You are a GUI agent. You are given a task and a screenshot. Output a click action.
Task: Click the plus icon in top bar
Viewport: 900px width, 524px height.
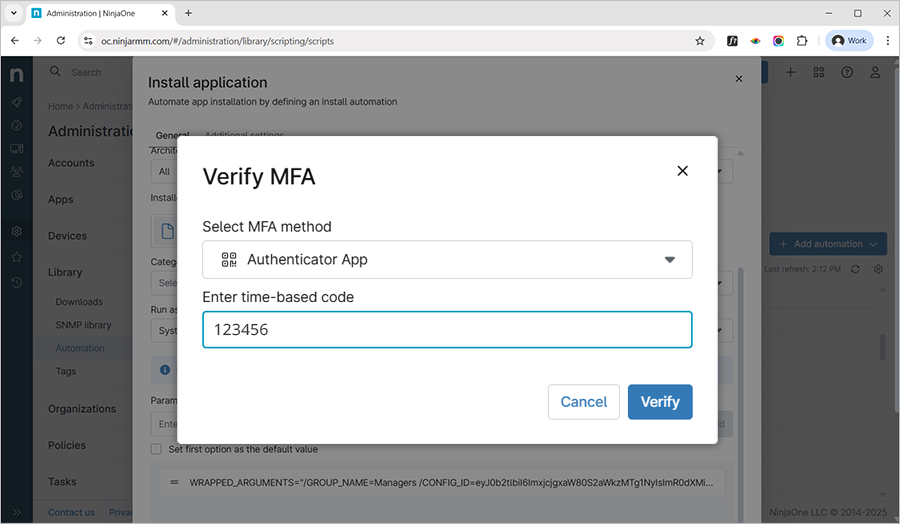pos(790,73)
